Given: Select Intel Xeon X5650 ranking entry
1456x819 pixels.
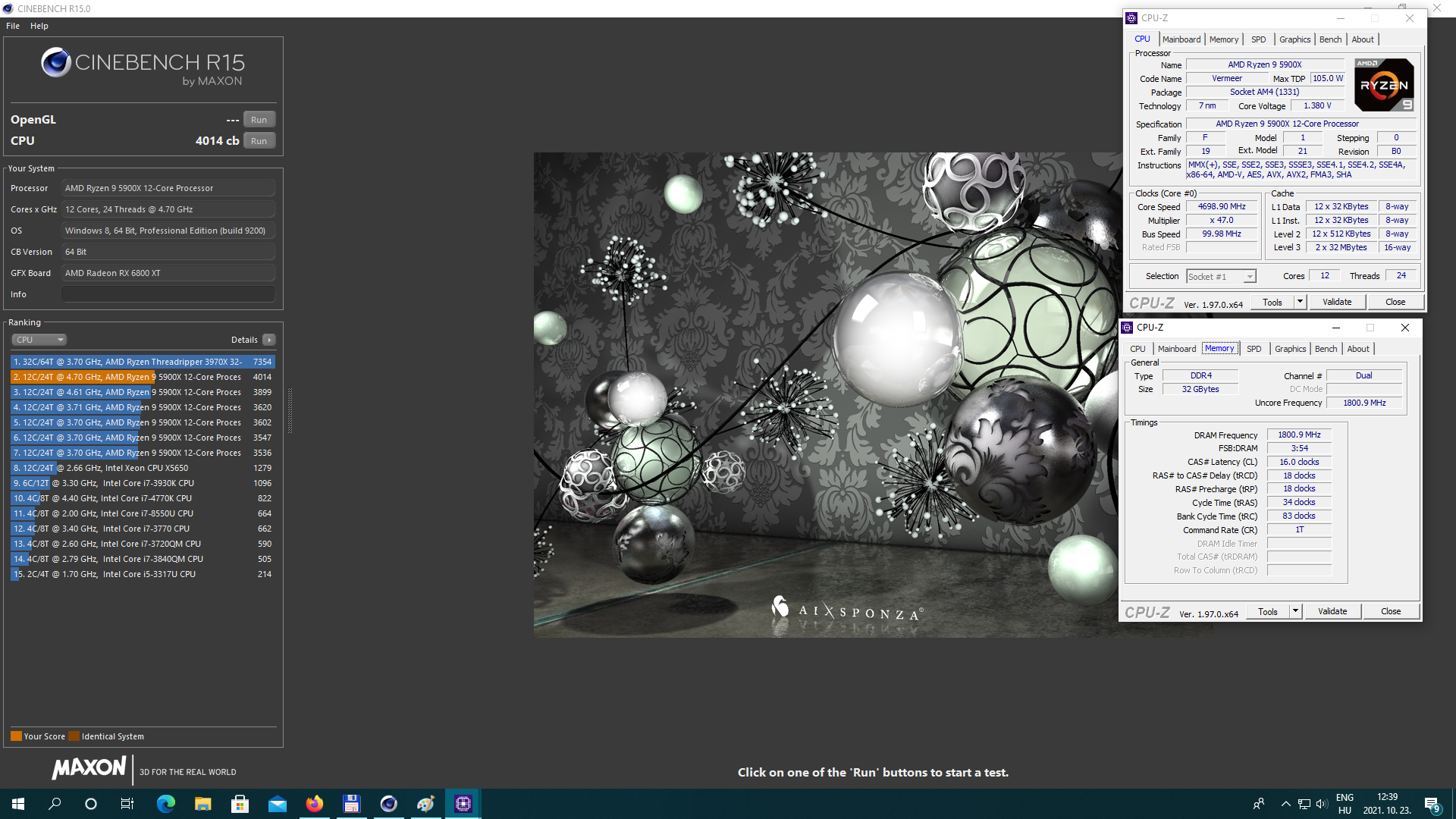Looking at the screenshot, I should (143, 468).
